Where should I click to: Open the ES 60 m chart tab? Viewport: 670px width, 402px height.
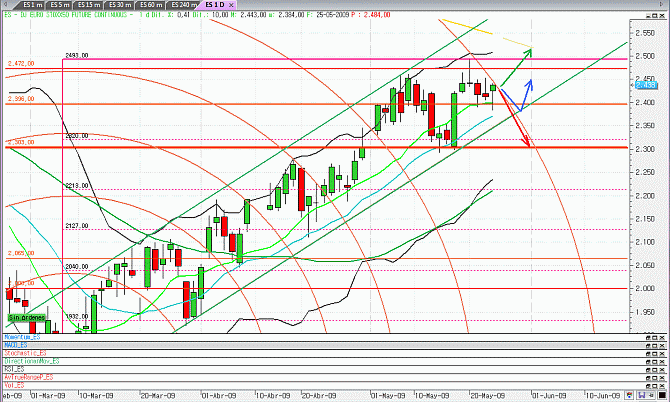pyautogui.click(x=151, y=5)
